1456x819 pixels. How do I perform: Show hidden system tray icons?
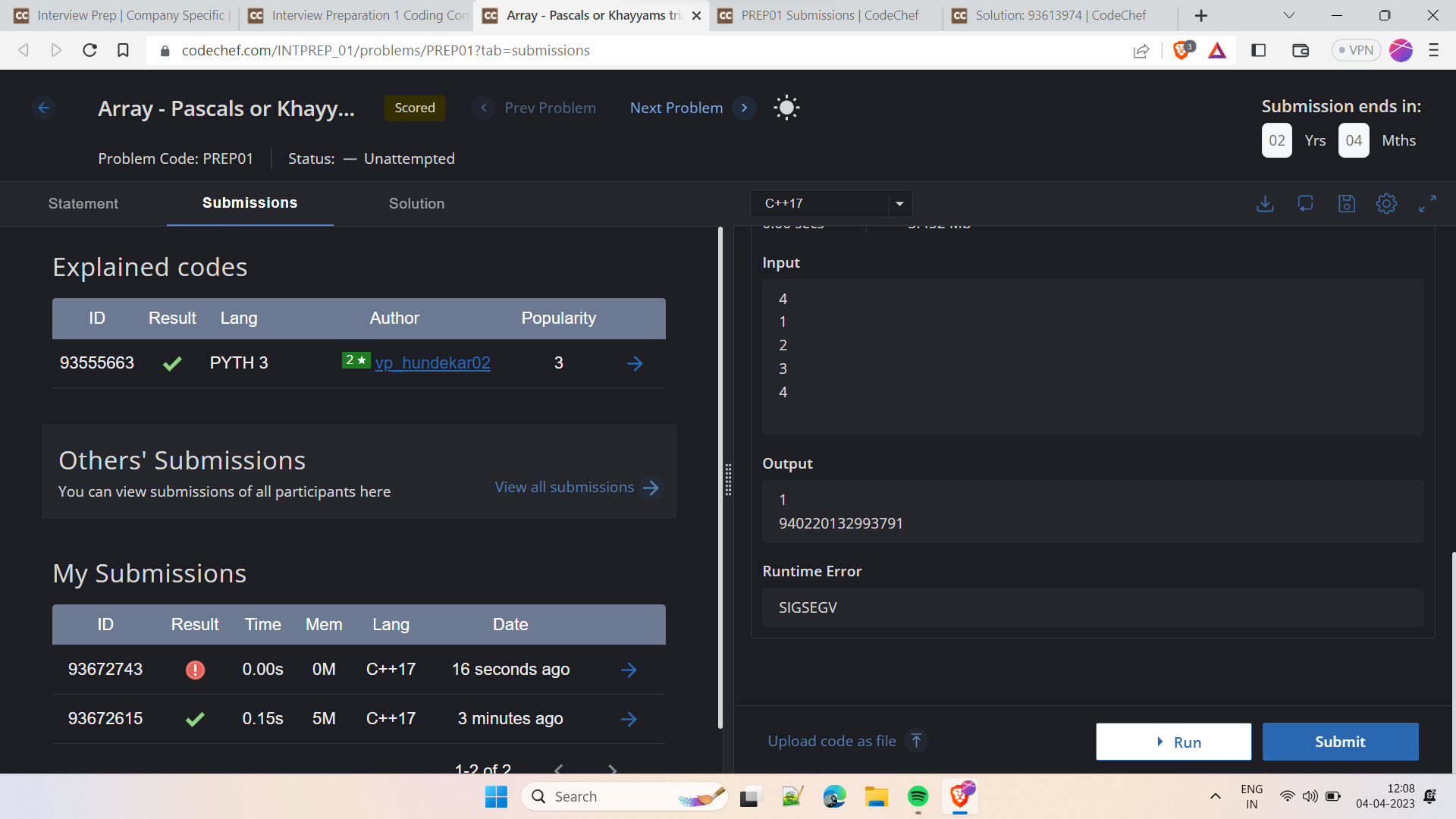pos(1215,796)
